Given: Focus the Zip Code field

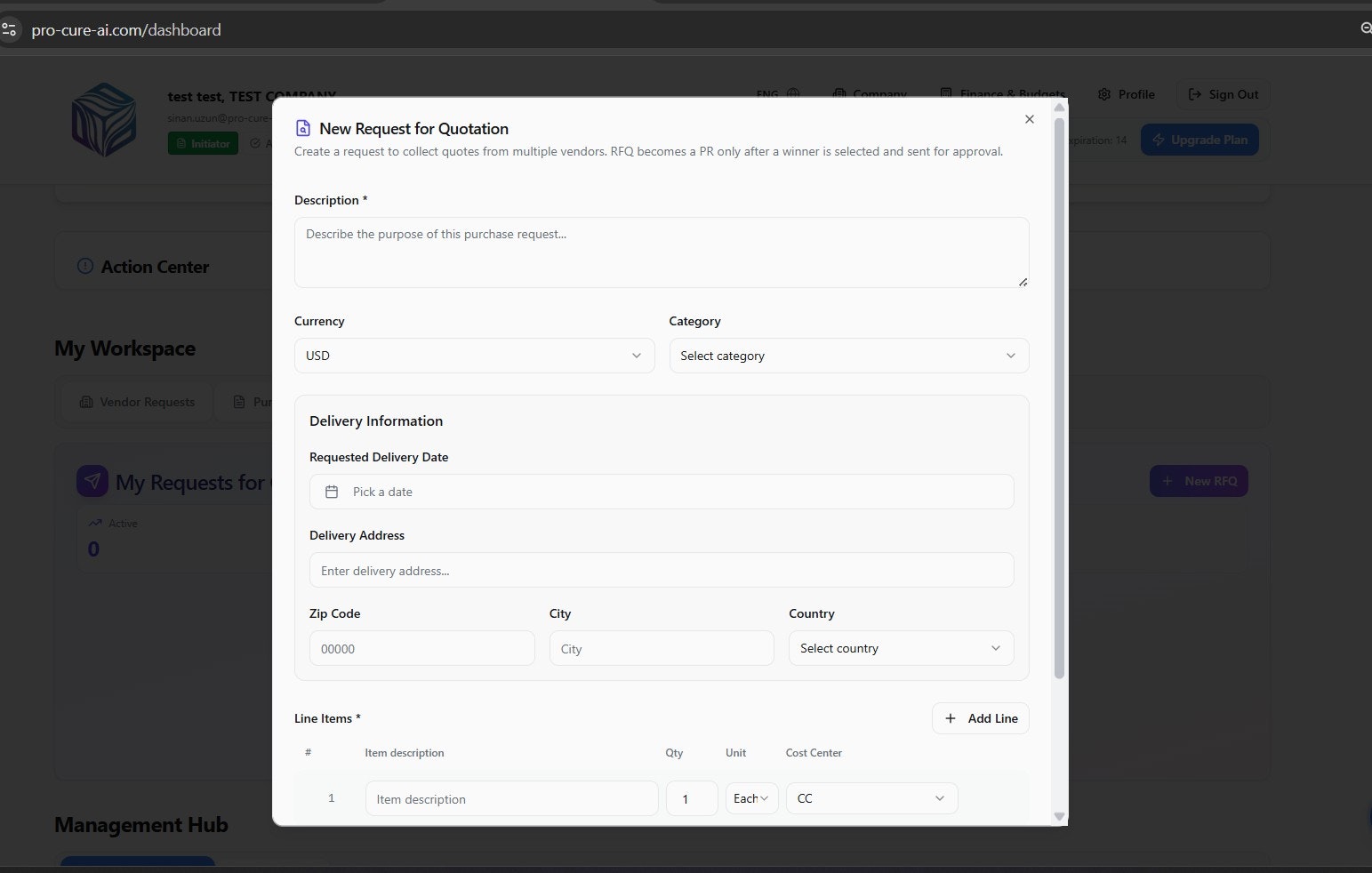Looking at the screenshot, I should tap(421, 648).
